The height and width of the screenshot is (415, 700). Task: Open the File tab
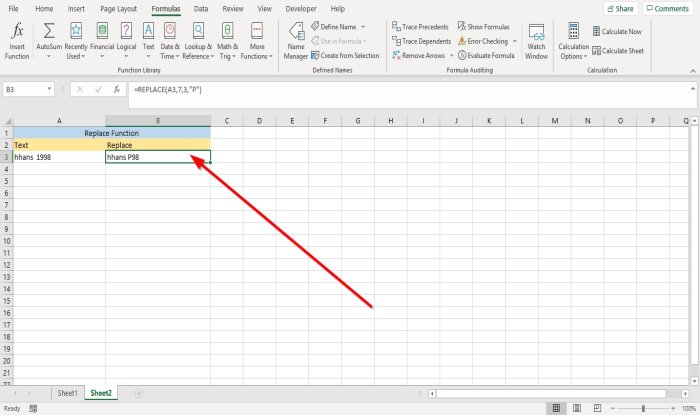point(13,8)
